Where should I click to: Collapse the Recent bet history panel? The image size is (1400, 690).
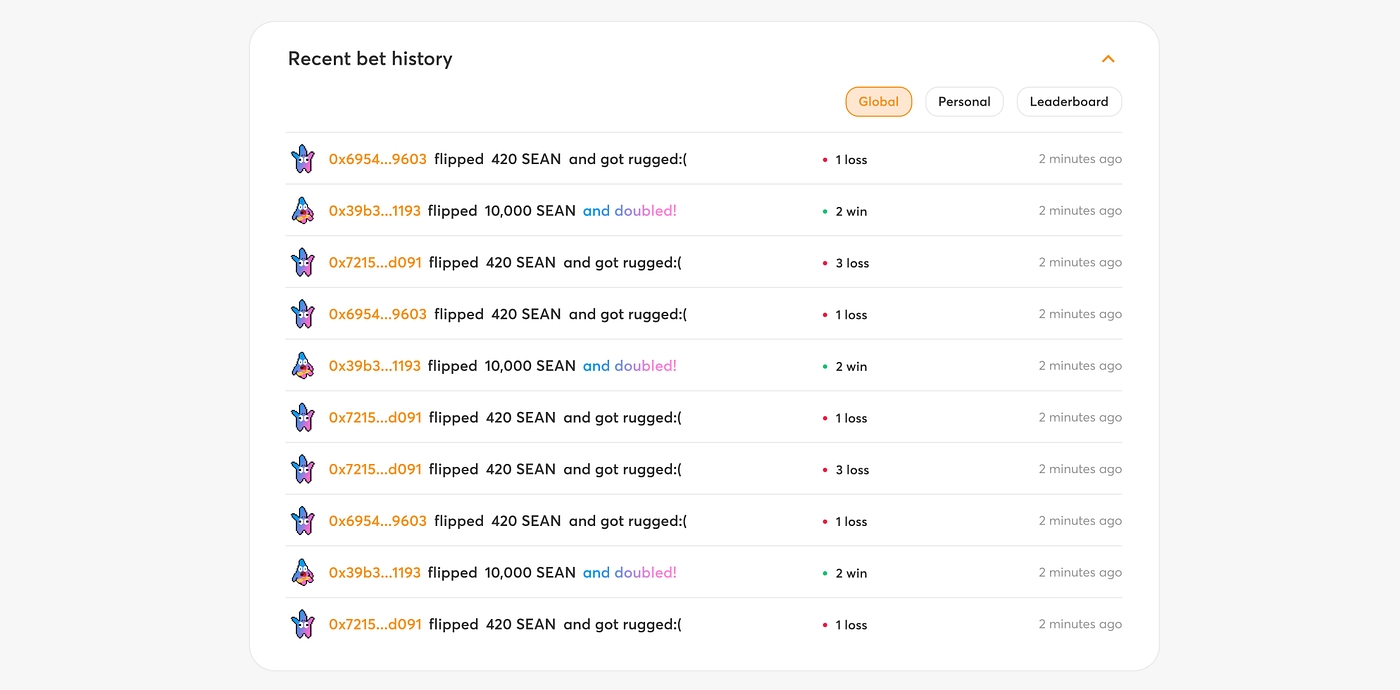tap(1107, 59)
